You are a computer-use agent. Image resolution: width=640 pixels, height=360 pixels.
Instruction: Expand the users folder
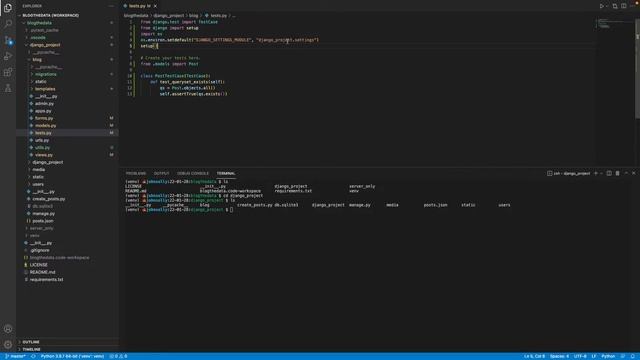38,184
